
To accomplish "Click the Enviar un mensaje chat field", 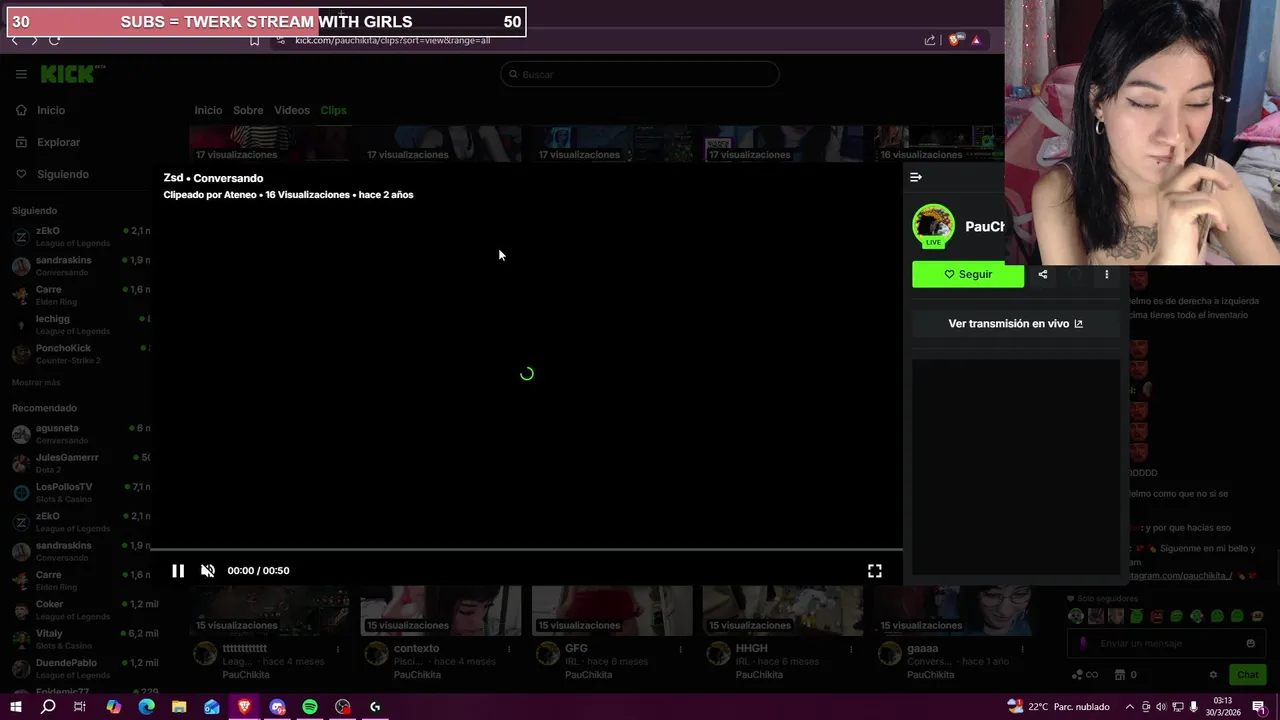I will pos(1165,644).
